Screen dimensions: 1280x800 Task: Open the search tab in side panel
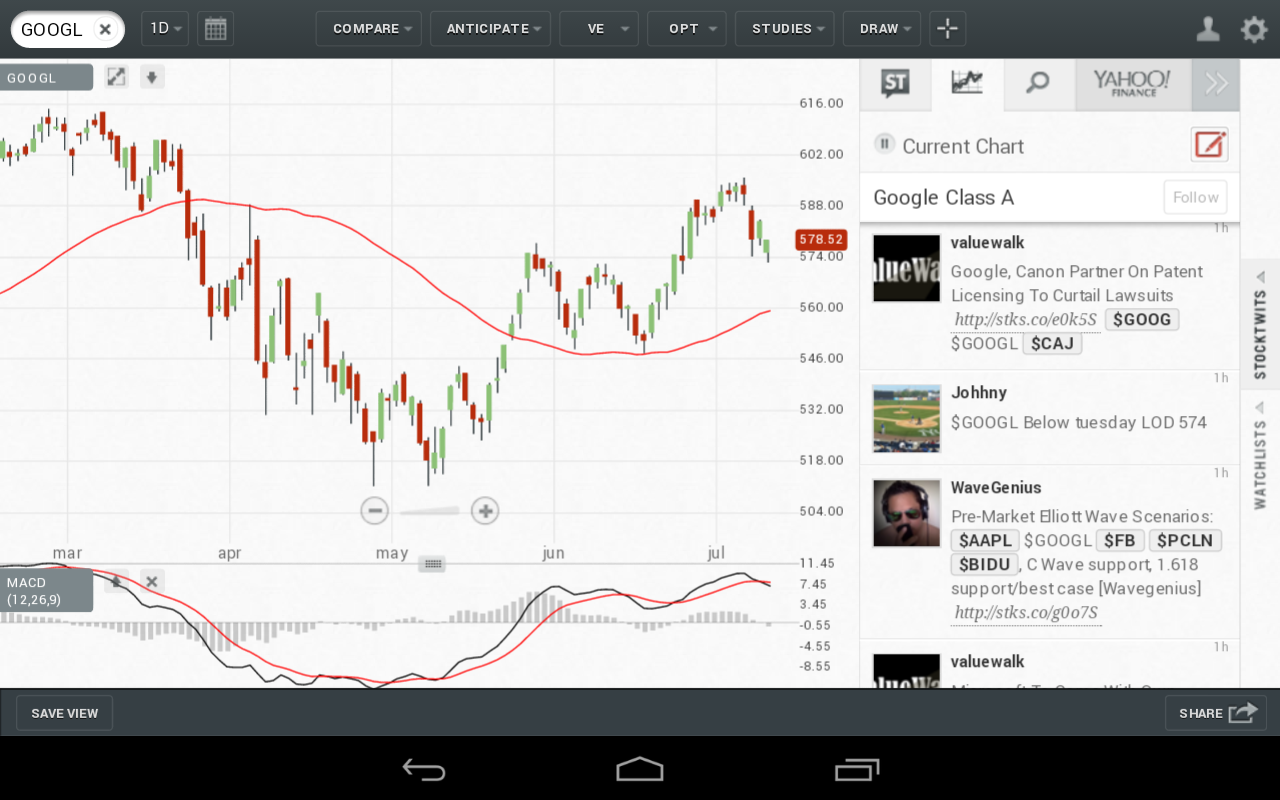click(1038, 84)
